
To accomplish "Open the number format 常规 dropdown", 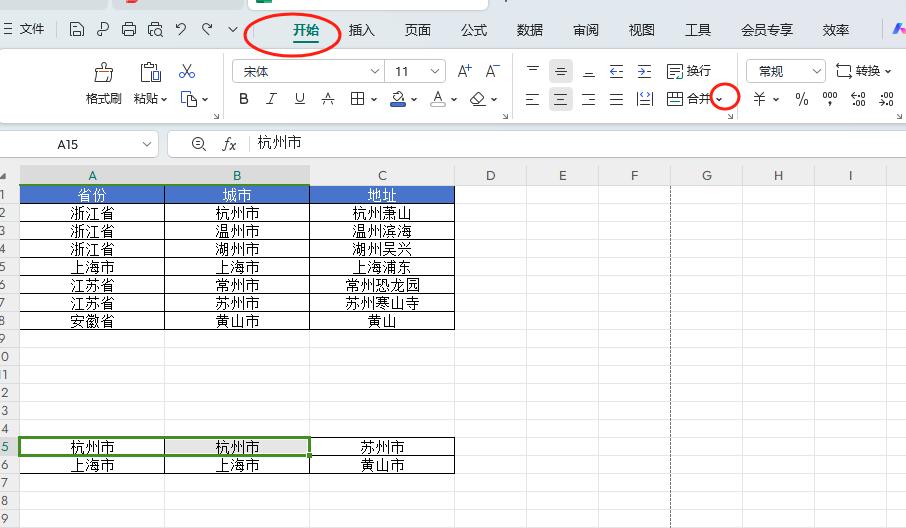I will (816, 71).
